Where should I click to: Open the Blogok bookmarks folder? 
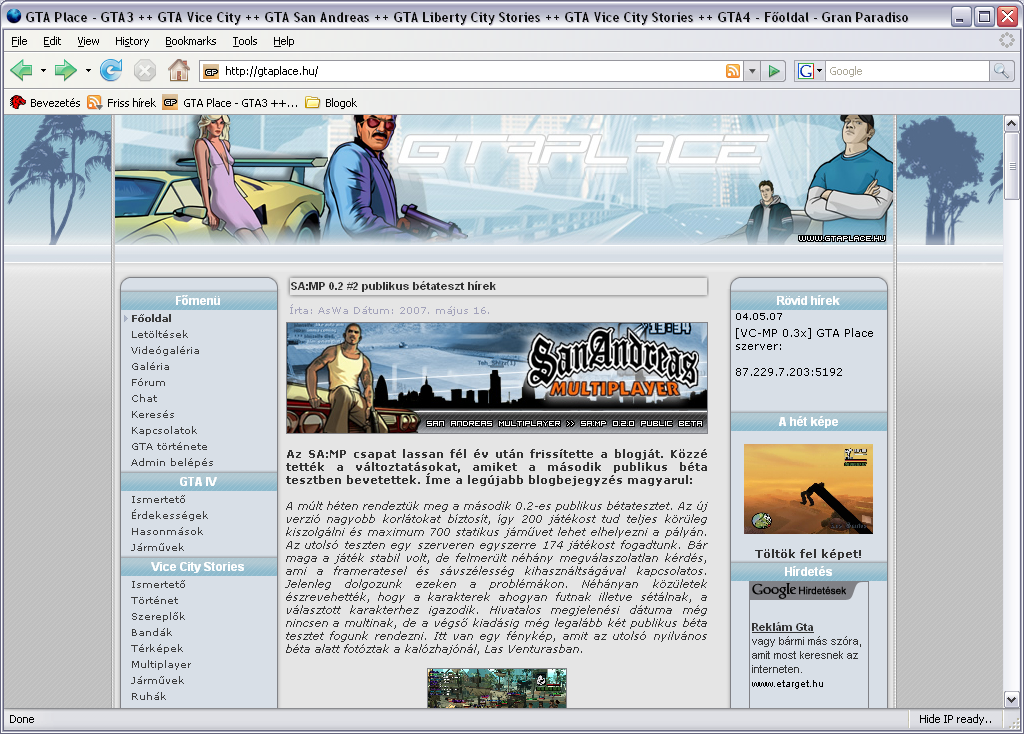click(331, 103)
